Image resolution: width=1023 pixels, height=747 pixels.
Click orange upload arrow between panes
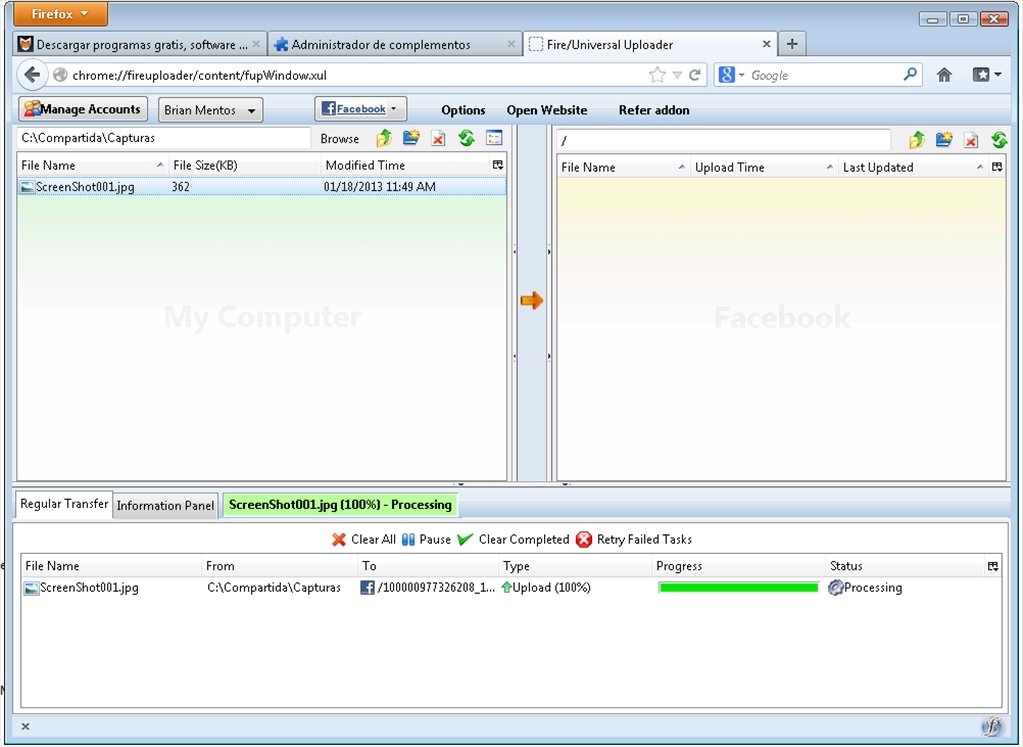[x=532, y=301]
